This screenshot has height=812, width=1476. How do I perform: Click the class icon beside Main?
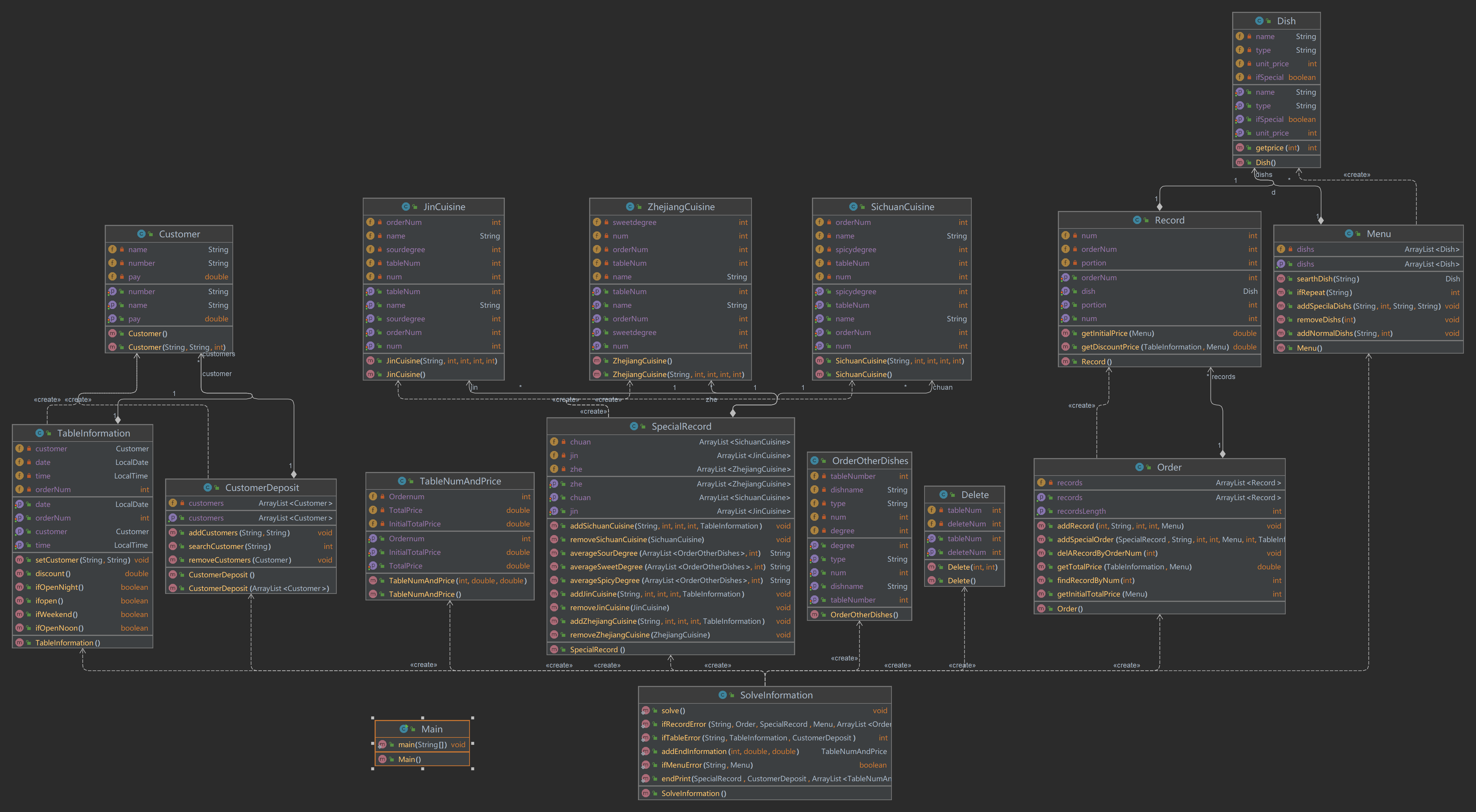point(404,729)
